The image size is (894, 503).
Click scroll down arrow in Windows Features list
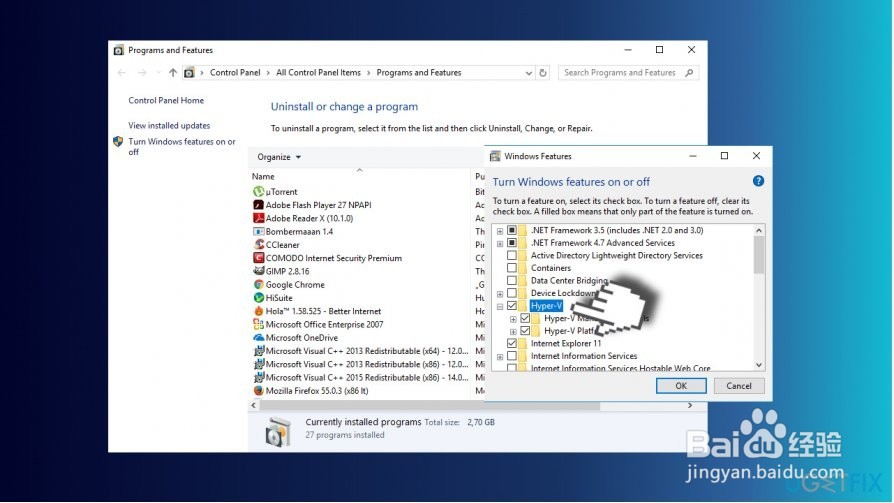(758, 365)
